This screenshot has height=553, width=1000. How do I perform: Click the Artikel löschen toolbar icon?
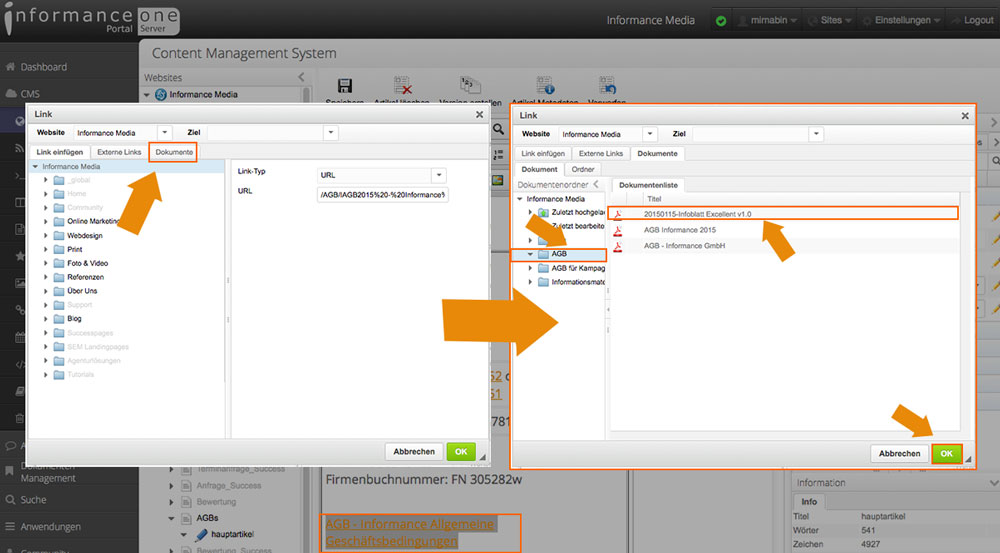click(402, 85)
